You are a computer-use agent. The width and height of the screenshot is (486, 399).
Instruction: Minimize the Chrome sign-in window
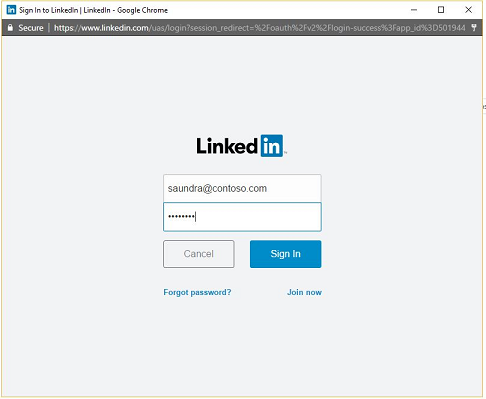(x=414, y=10)
